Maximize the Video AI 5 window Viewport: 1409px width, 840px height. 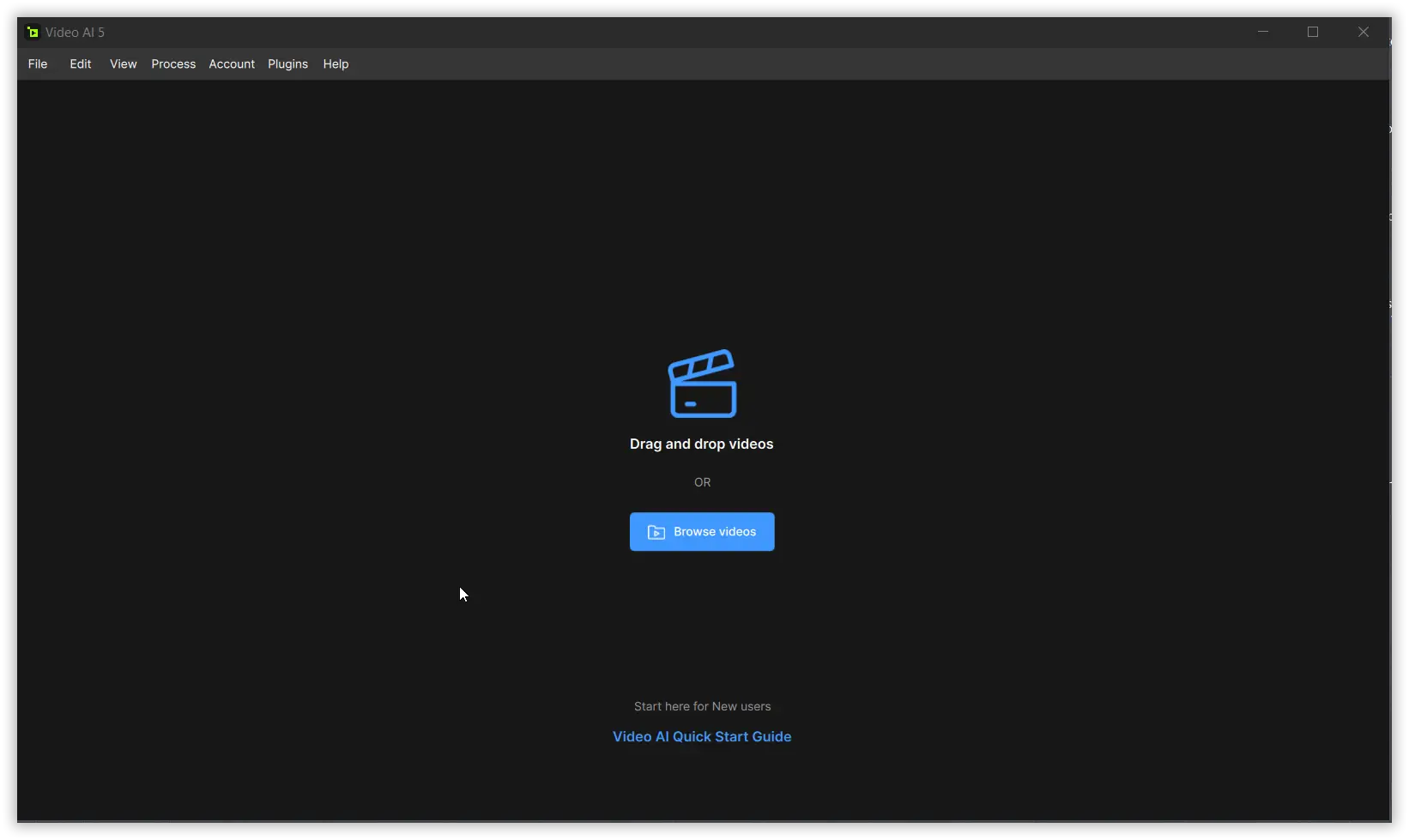coord(1313,32)
